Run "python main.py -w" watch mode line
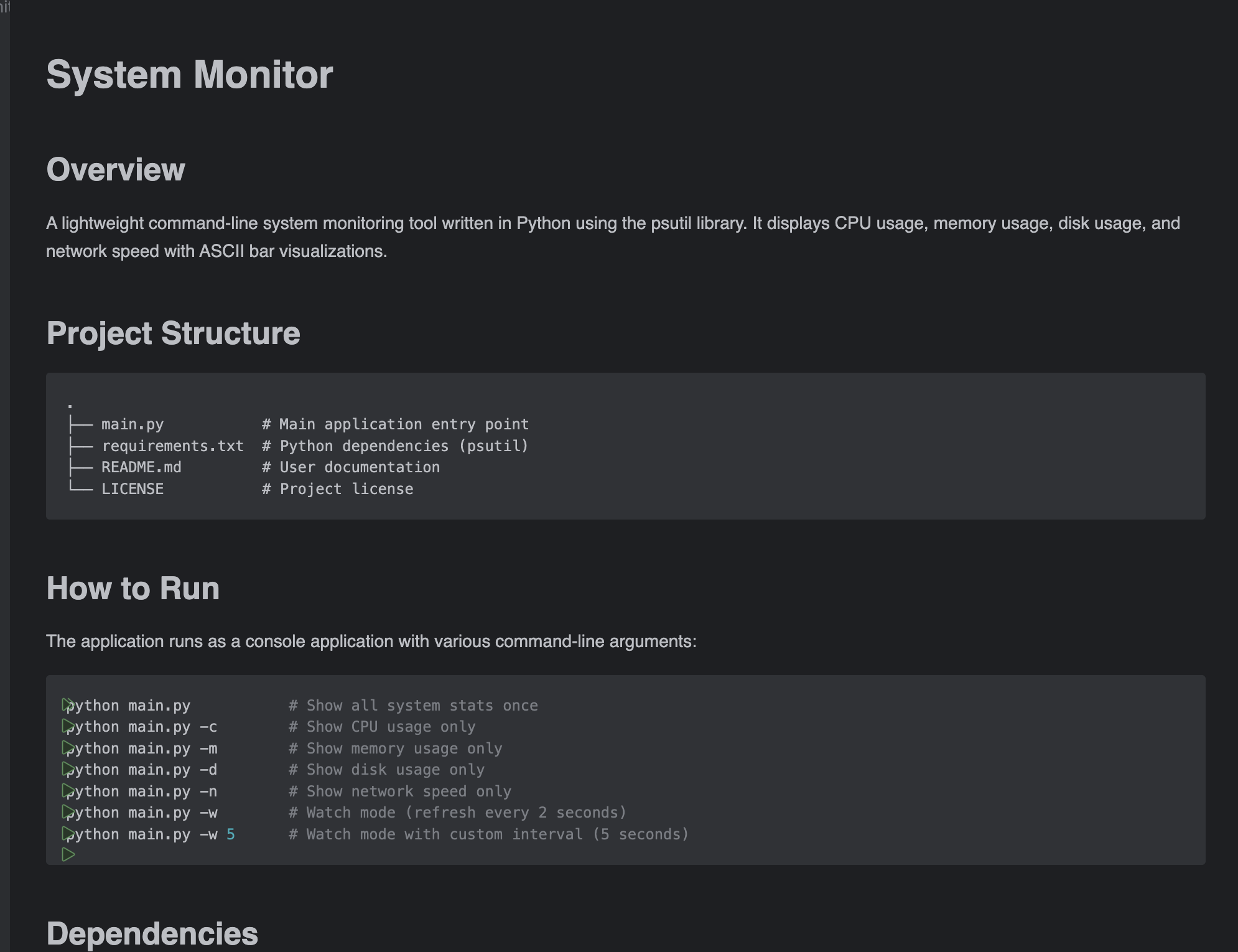Viewport: 1238px width, 952px height. pos(68,812)
